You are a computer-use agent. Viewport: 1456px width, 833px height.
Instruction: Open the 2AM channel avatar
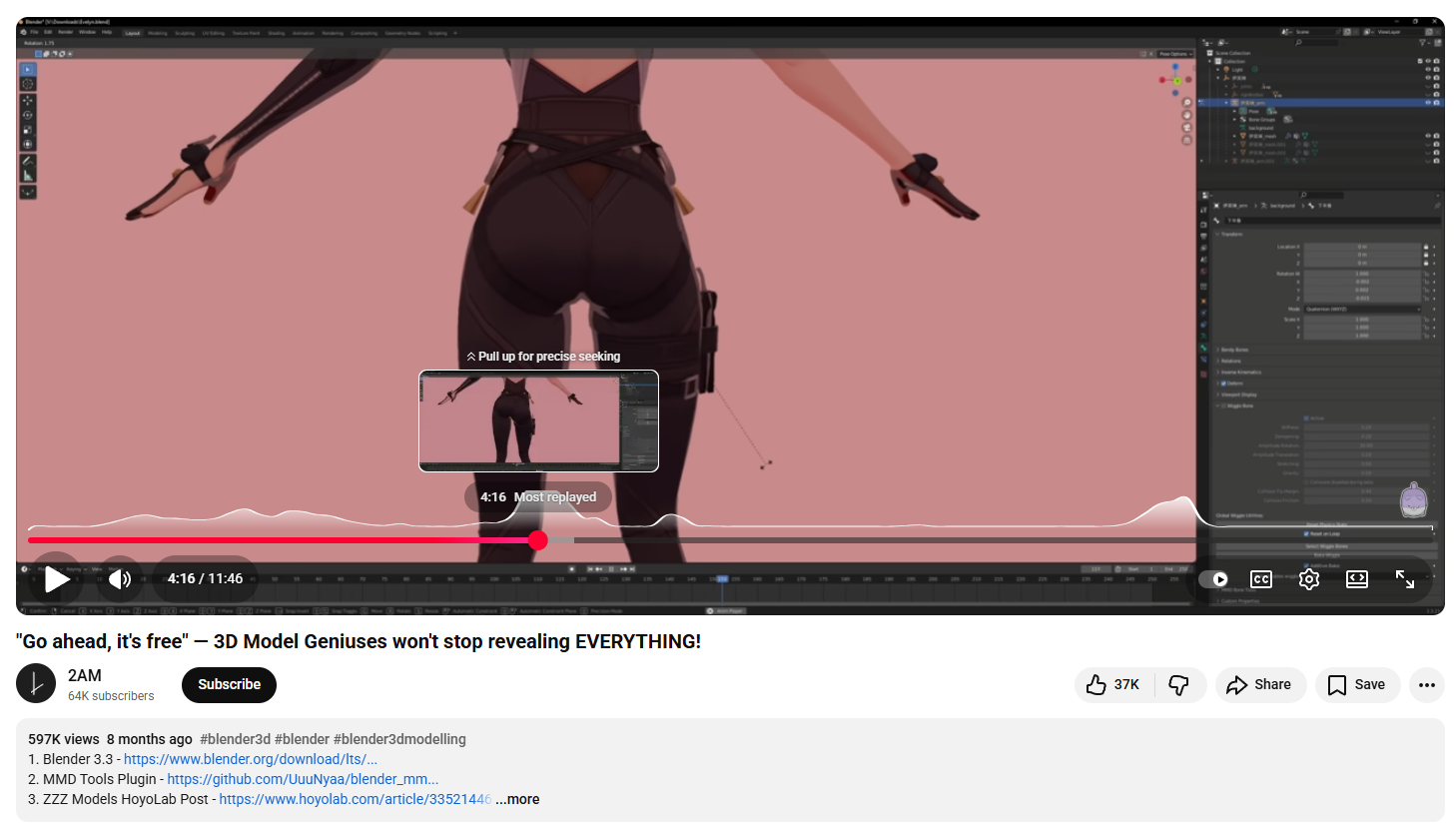tap(36, 684)
